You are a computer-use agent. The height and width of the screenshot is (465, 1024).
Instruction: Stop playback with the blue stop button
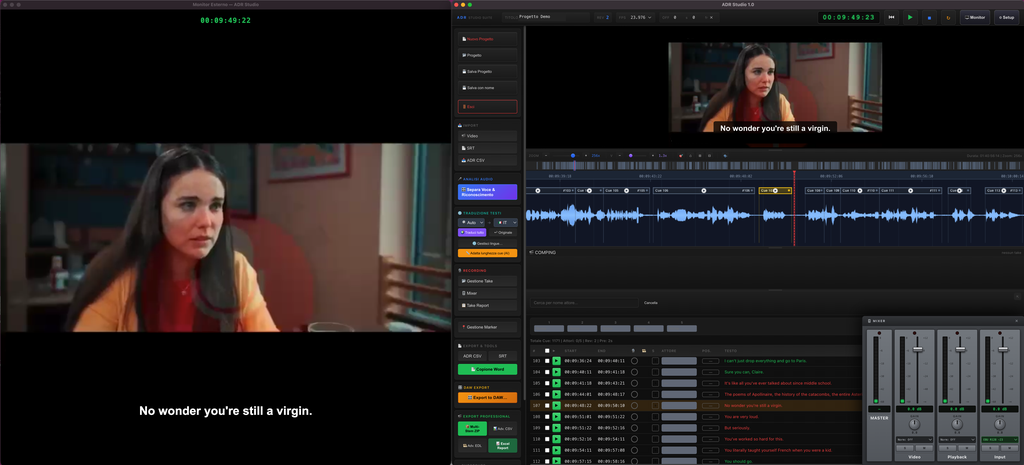[929, 18]
